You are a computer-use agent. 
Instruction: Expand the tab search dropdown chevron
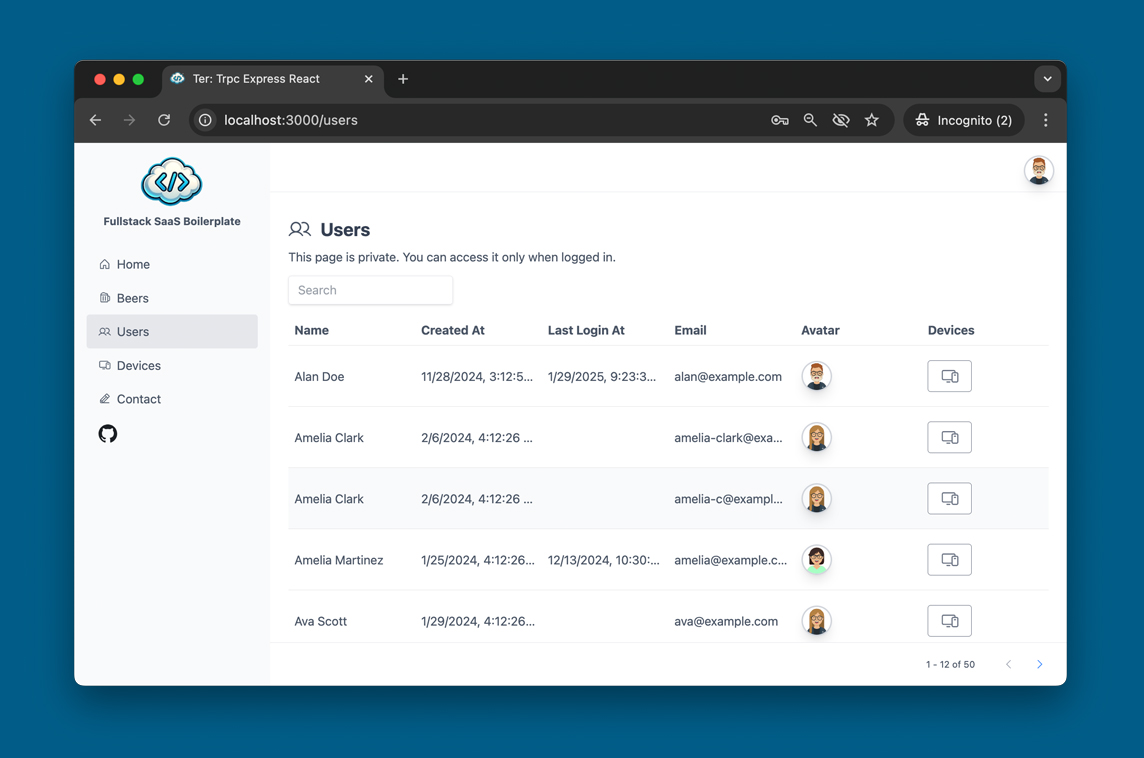1047,79
